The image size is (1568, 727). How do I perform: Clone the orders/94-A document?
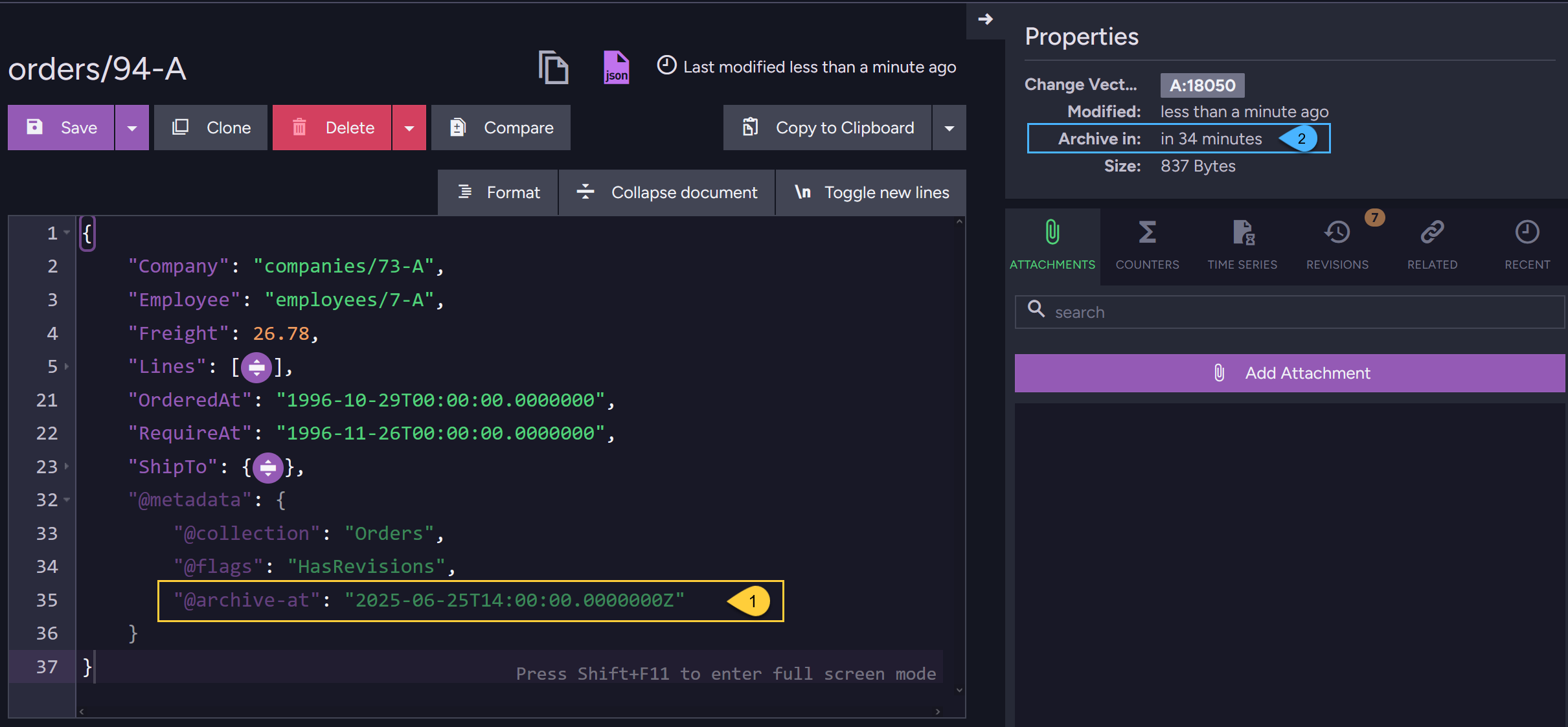point(210,128)
